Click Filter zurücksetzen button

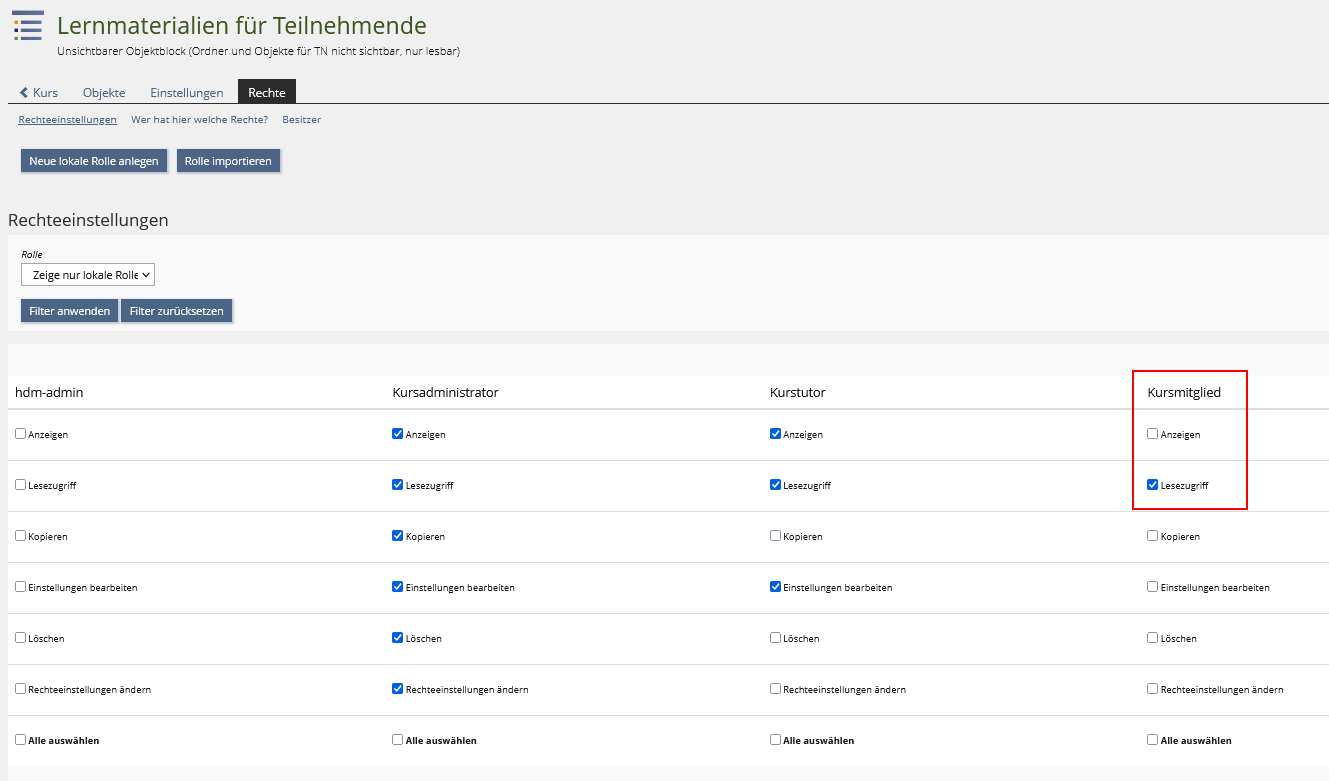tap(177, 311)
